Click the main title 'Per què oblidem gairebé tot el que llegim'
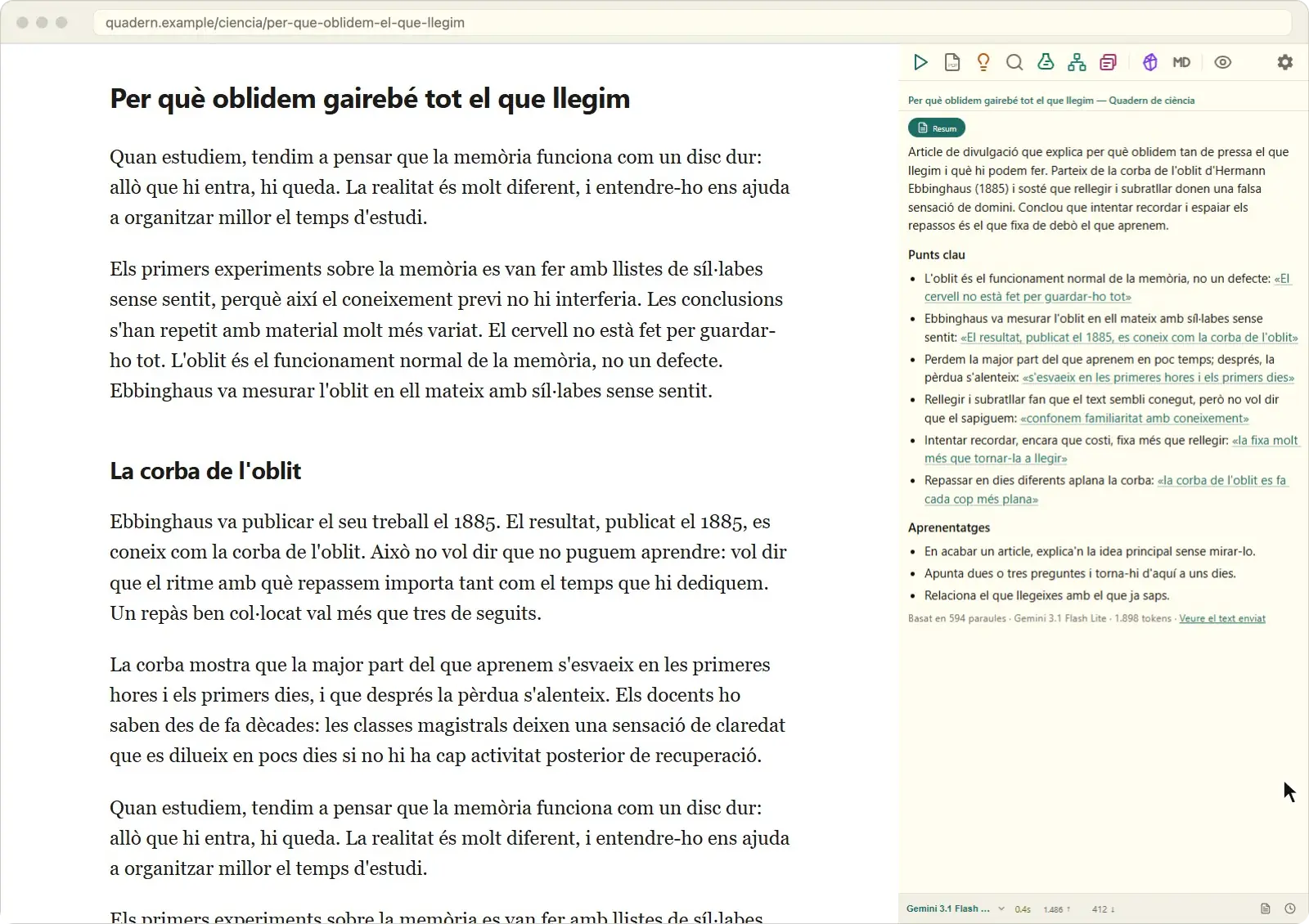1309x924 pixels. 370,99
